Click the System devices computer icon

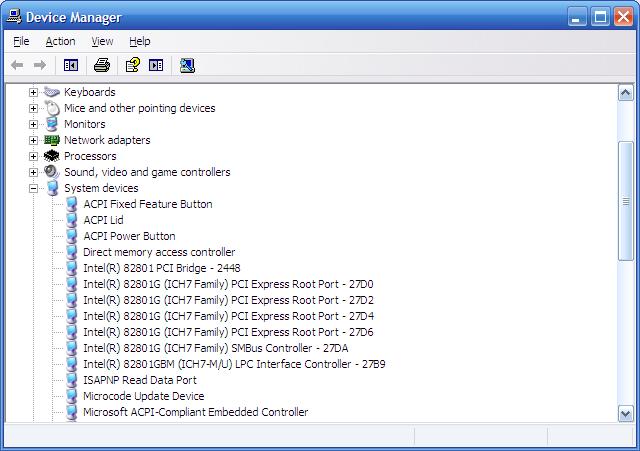coord(52,188)
